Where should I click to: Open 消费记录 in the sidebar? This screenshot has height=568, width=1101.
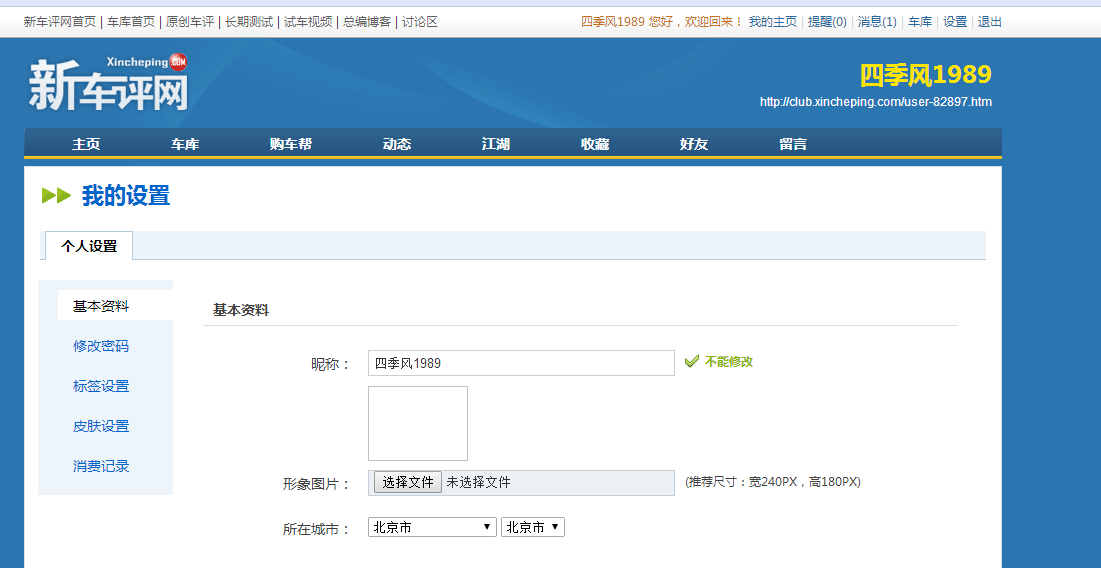(x=101, y=466)
